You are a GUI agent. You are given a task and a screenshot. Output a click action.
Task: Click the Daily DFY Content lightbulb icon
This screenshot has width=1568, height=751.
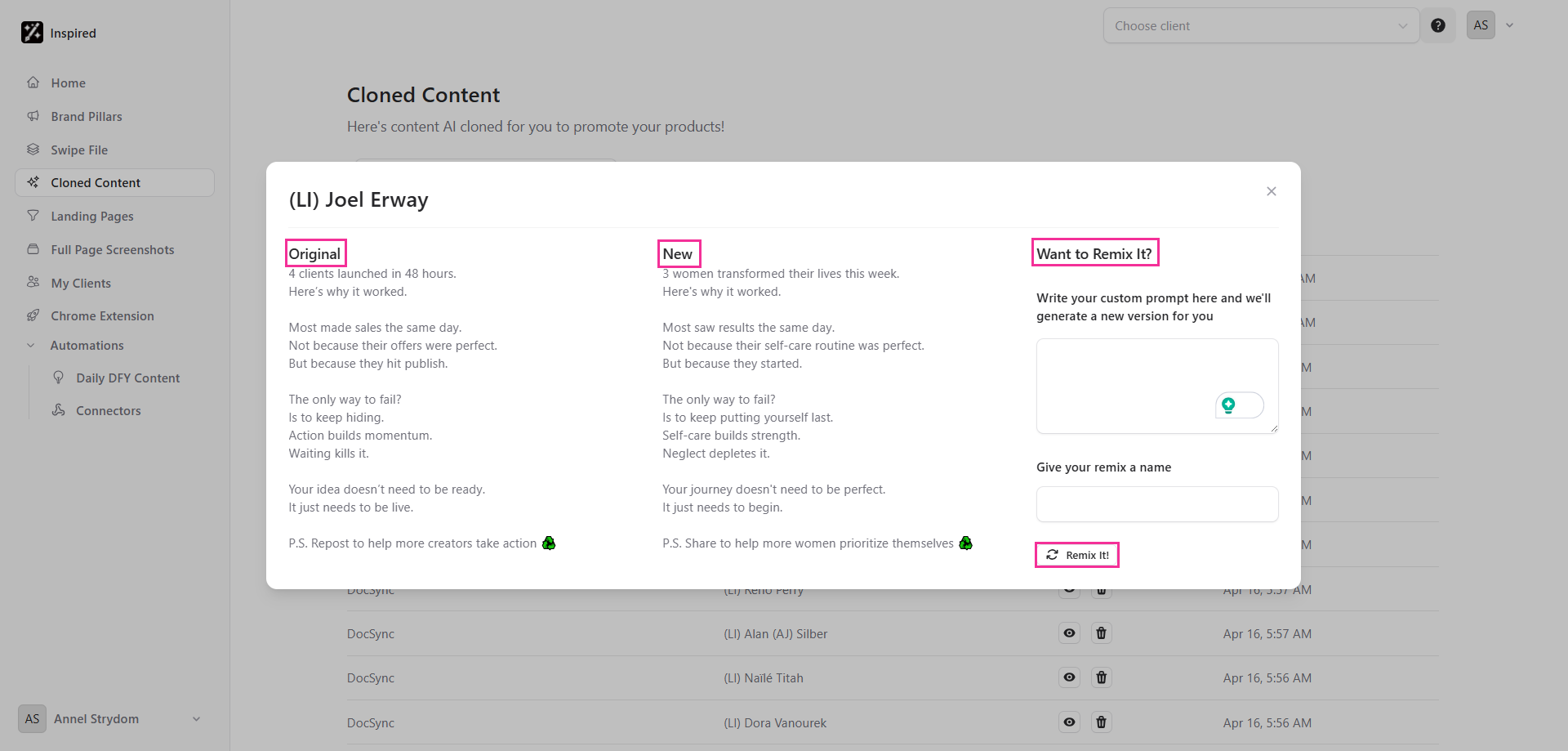(58, 378)
